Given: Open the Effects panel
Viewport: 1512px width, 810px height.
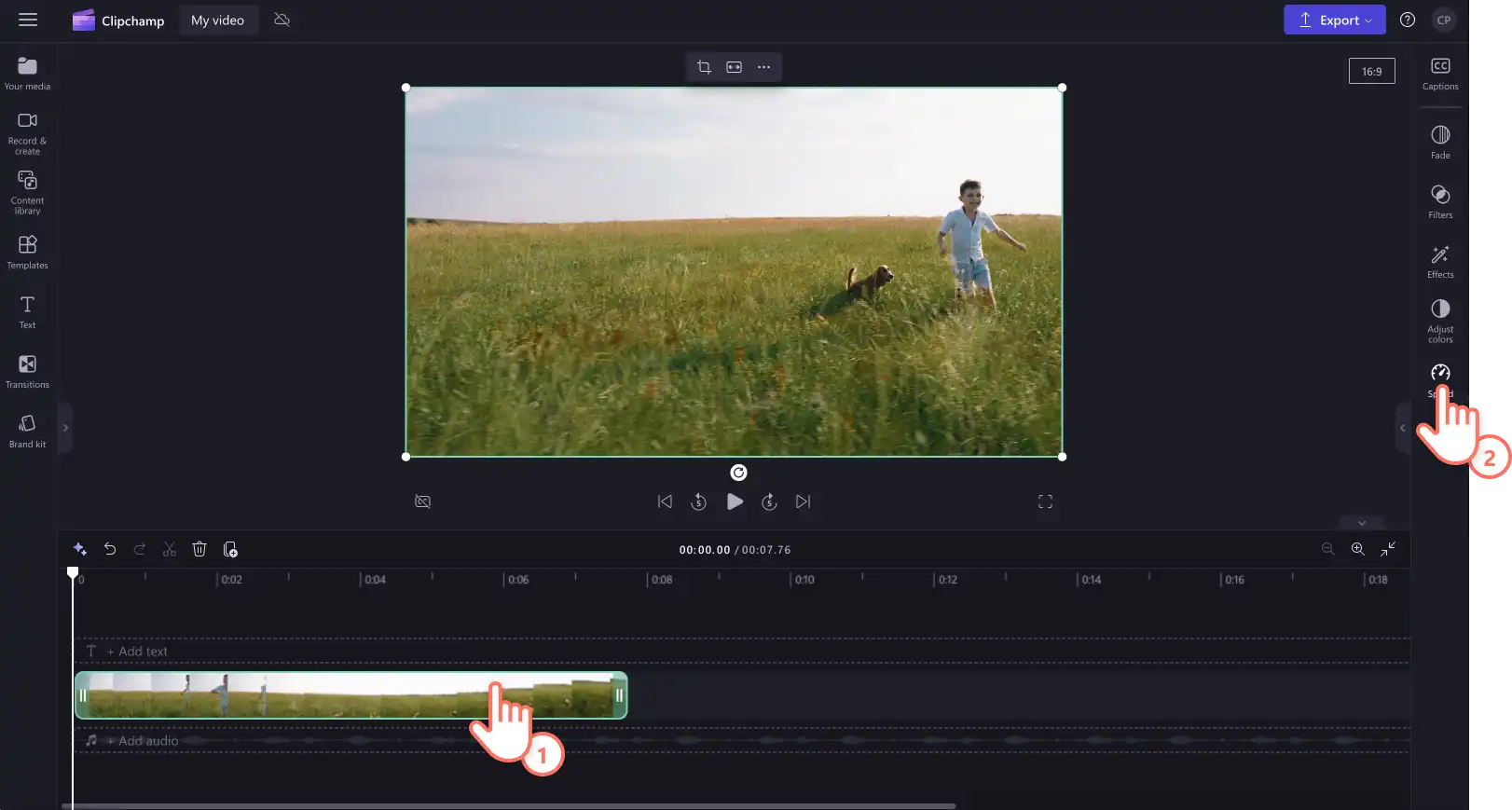Looking at the screenshot, I should (x=1439, y=261).
